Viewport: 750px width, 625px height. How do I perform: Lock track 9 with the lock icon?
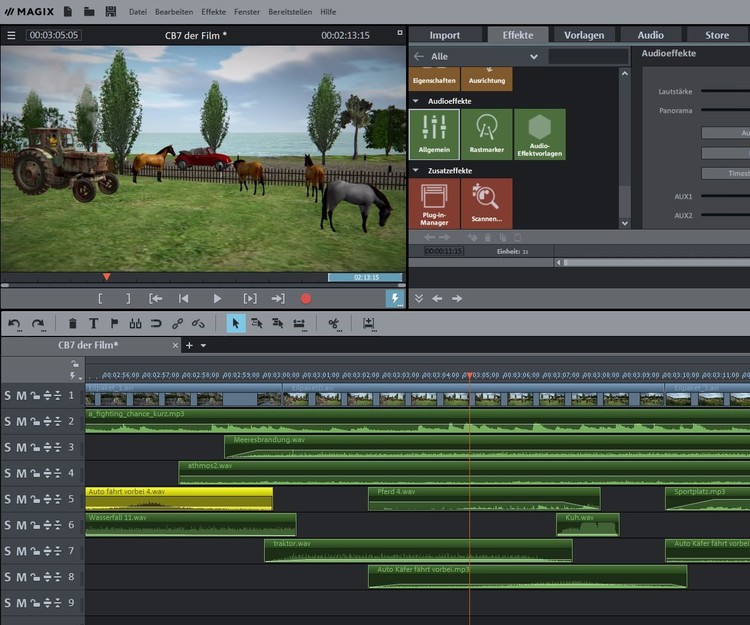35,603
